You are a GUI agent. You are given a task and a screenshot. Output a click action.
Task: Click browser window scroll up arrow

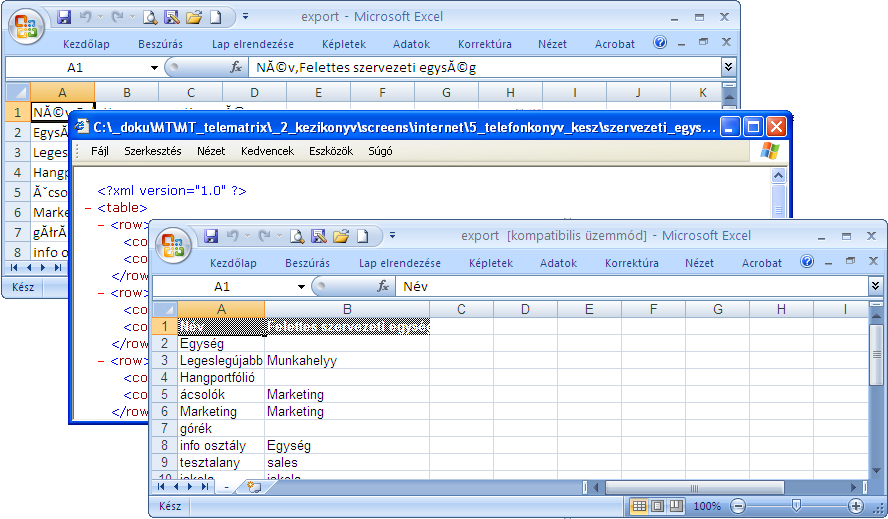779,176
